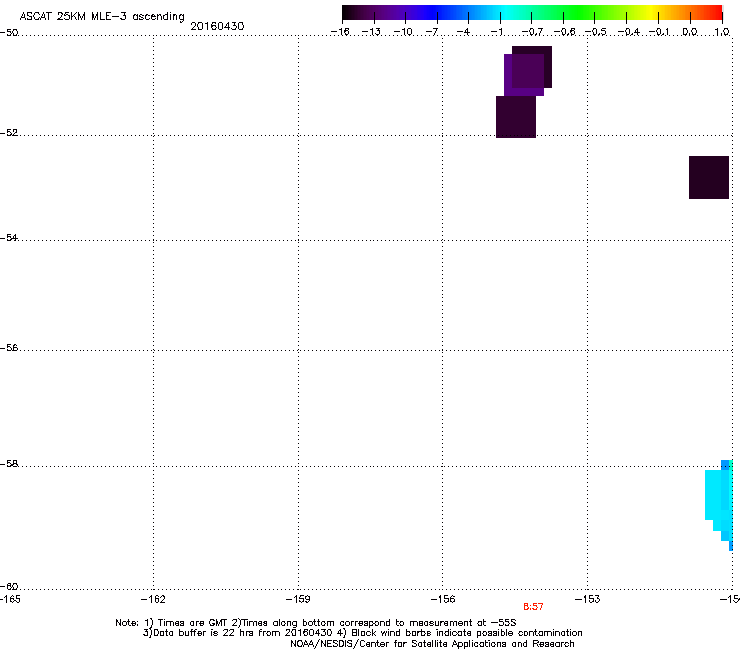Select the date label 20160430 under the title
The width and height of the screenshot is (740, 650).
pos(217,26)
